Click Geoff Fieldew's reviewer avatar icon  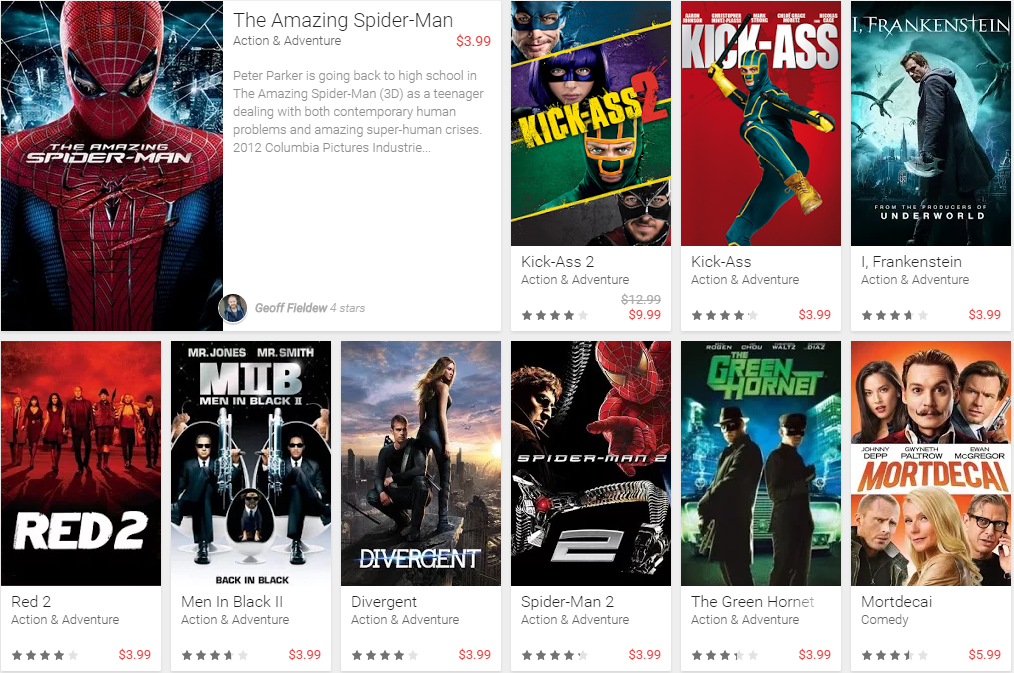[x=233, y=308]
